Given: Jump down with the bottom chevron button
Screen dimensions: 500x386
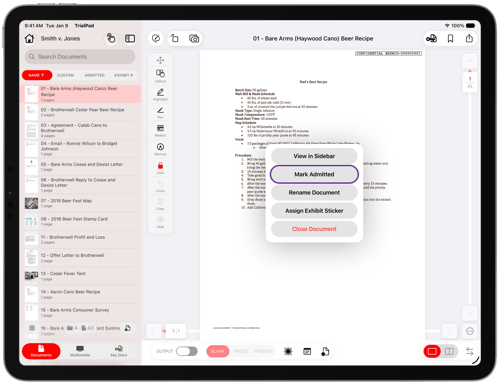Looking at the screenshot, I should point(470,313).
